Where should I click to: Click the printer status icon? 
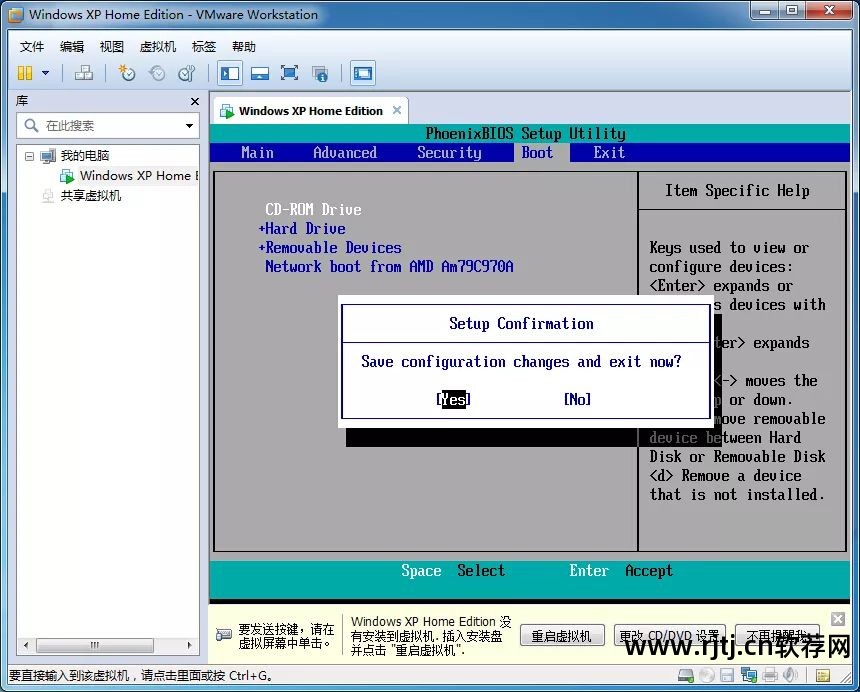tap(770, 676)
